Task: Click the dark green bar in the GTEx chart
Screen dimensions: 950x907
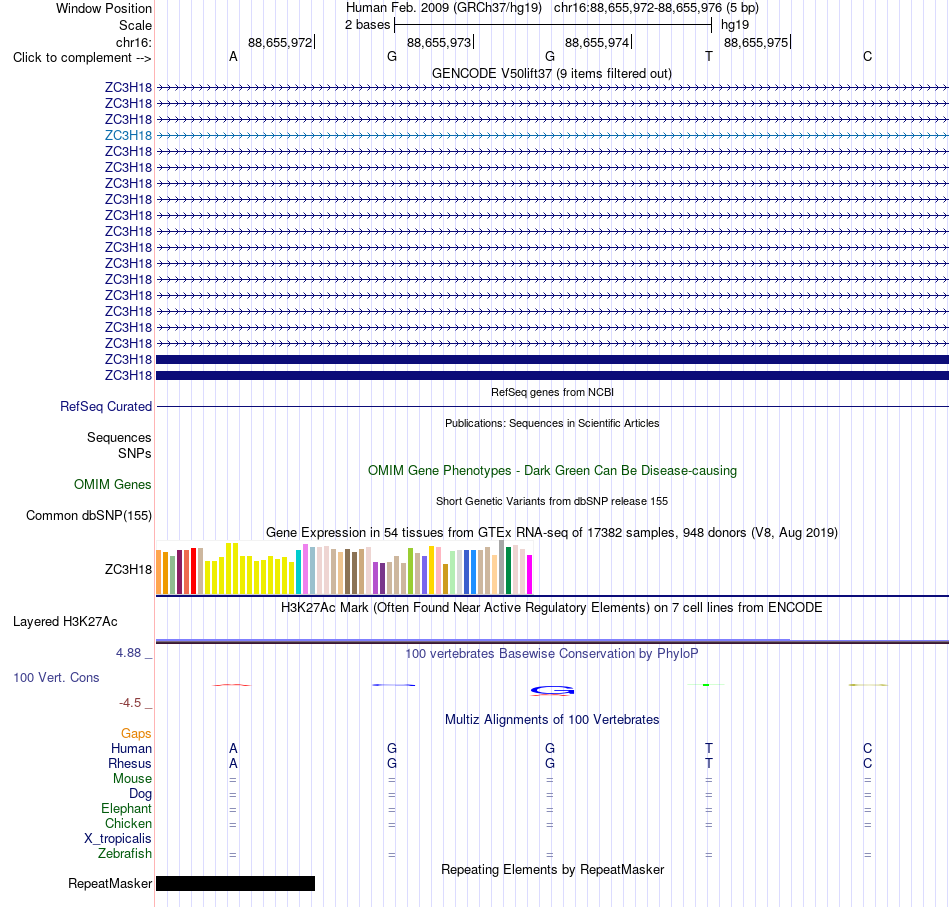Action: click(x=508, y=570)
